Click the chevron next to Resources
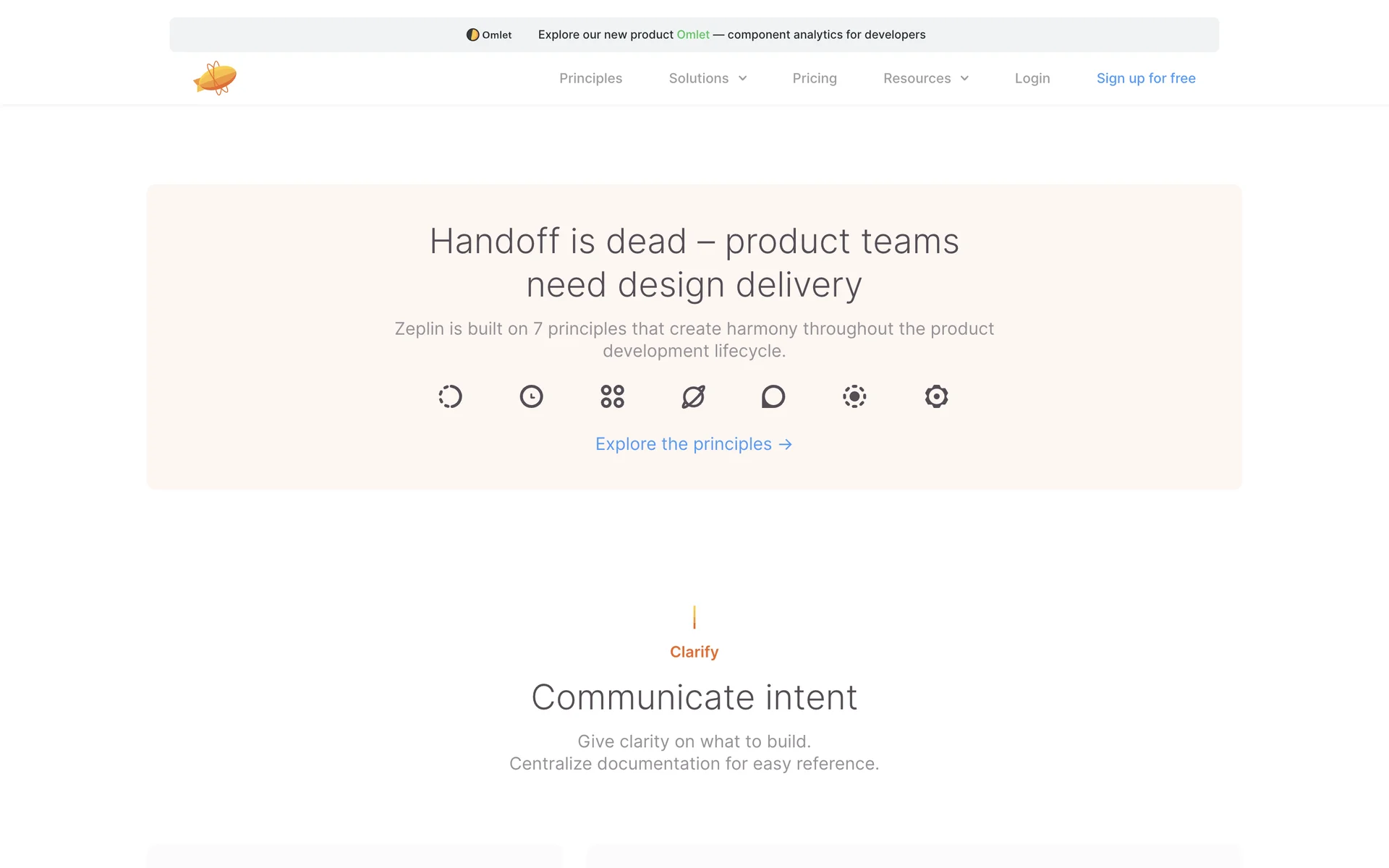 pyautogui.click(x=964, y=78)
